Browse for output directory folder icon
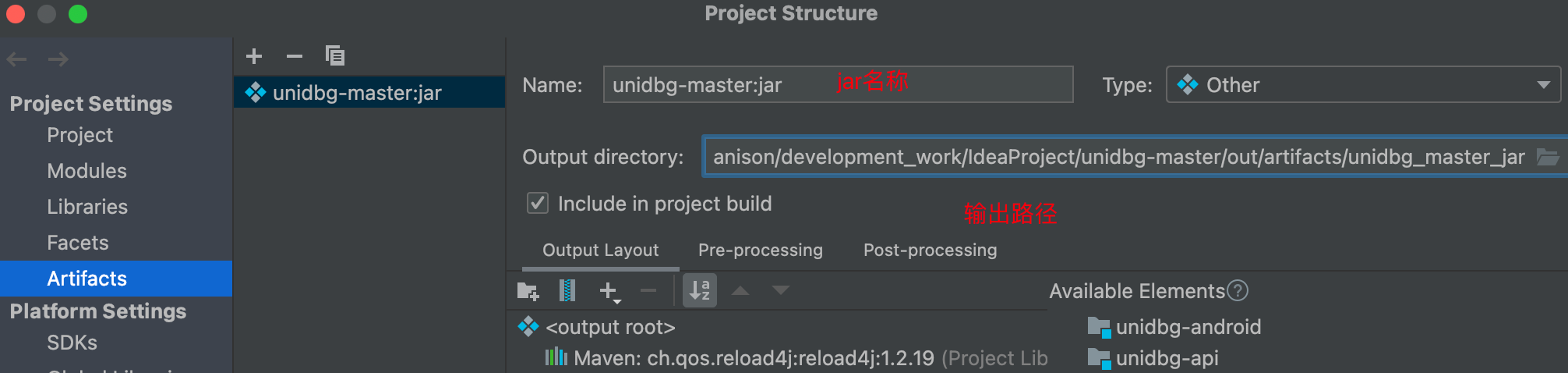Screen dimensions: 1568x373 click(x=1548, y=157)
